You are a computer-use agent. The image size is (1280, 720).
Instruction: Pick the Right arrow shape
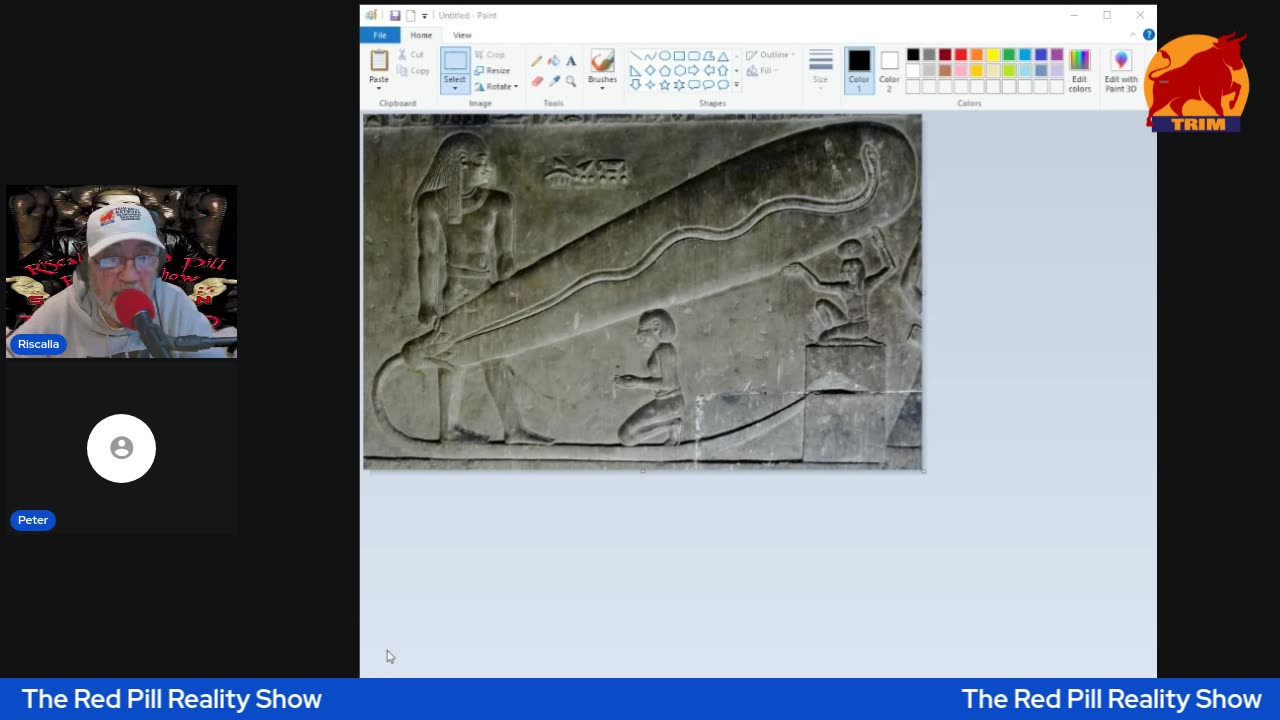coord(694,71)
